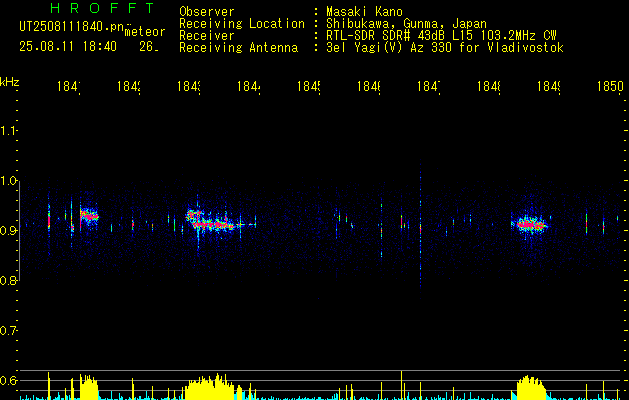Click the 0.8 frequency axis label
The width and height of the screenshot is (629, 400).
click(x=8, y=280)
